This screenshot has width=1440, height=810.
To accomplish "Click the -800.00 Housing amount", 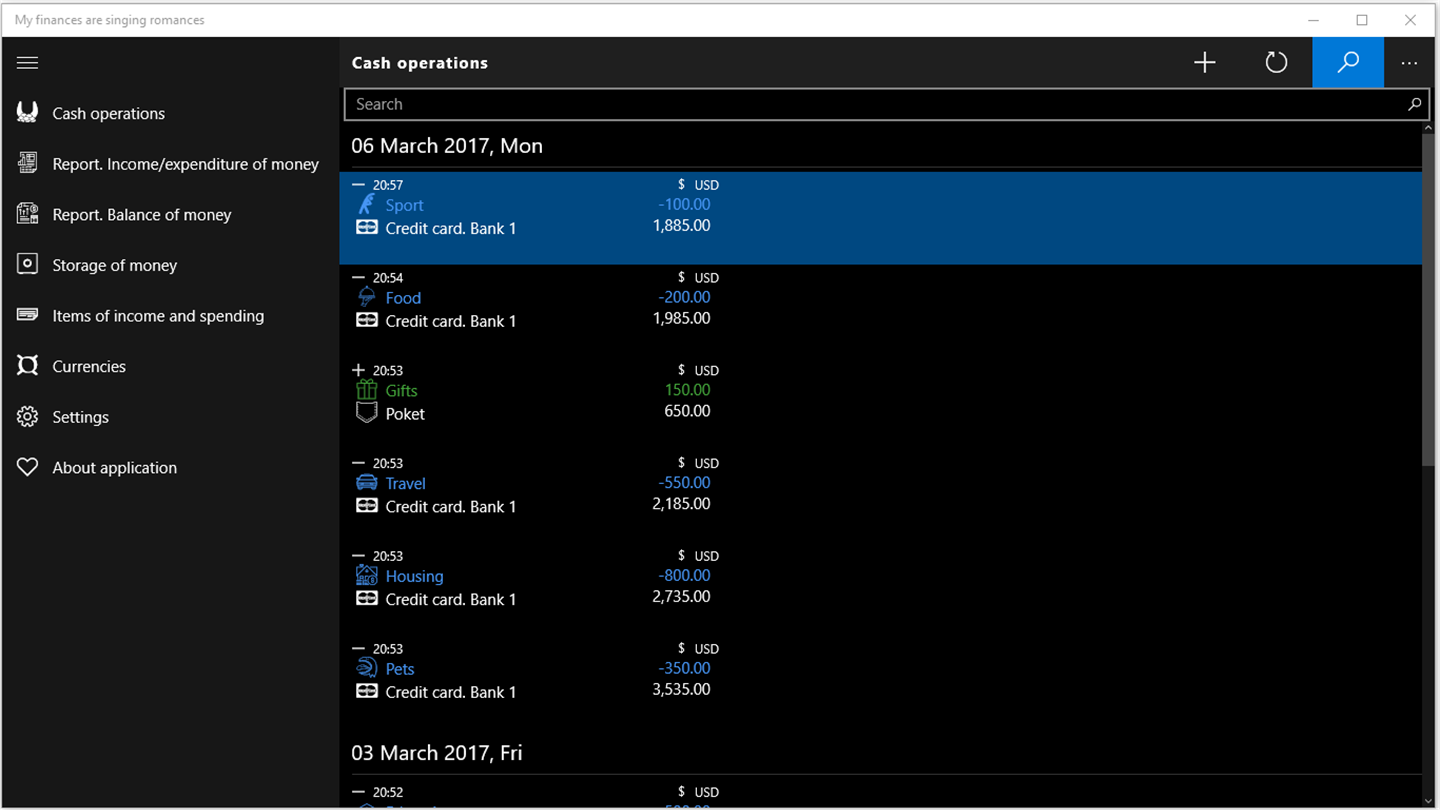I will [x=684, y=575].
